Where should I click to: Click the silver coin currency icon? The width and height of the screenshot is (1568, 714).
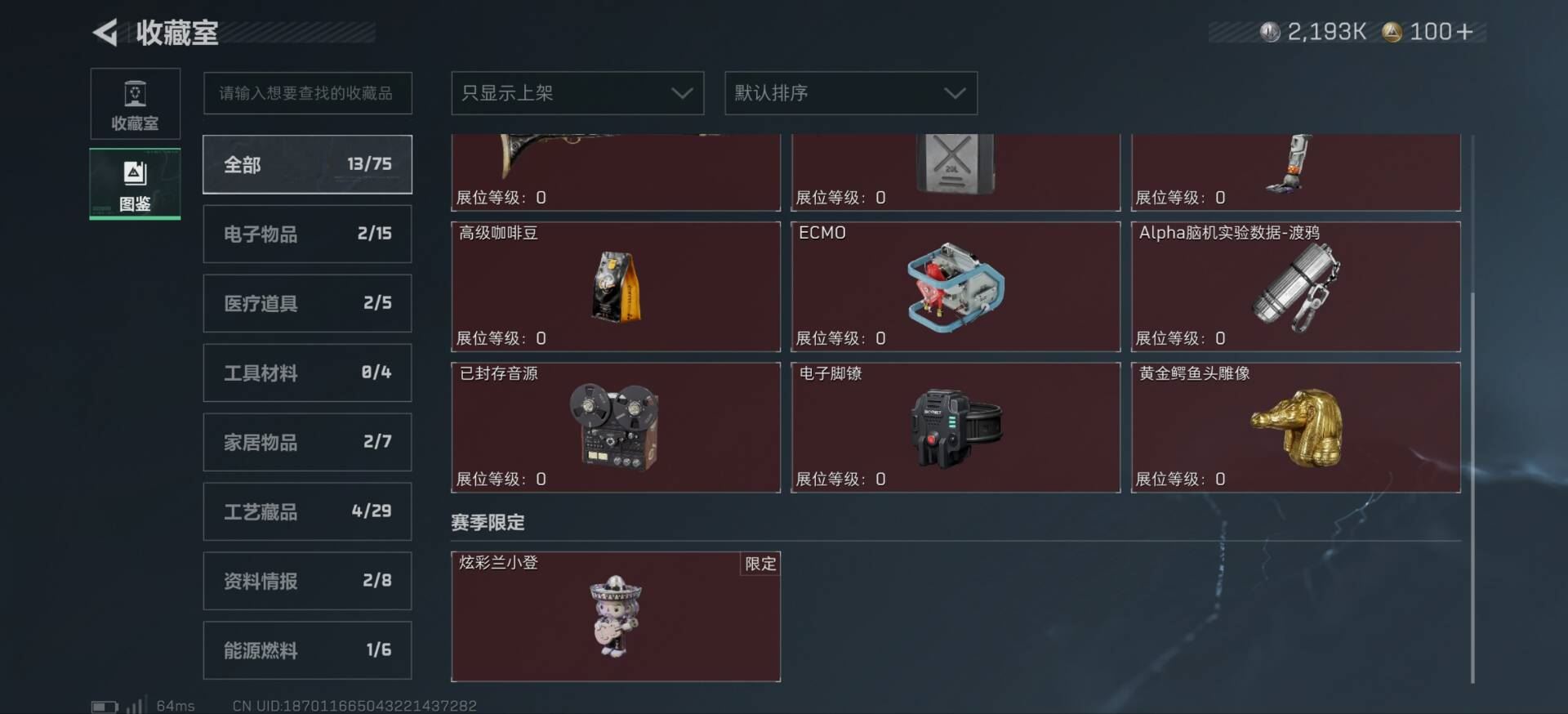(x=1269, y=32)
